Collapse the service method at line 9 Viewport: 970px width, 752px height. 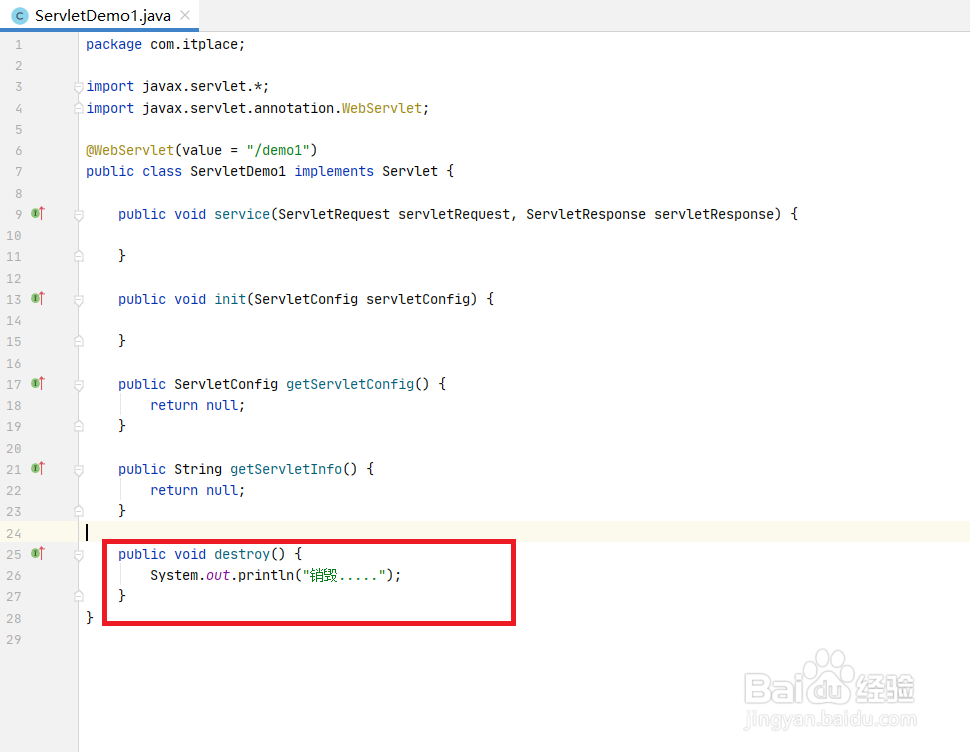tap(79, 215)
